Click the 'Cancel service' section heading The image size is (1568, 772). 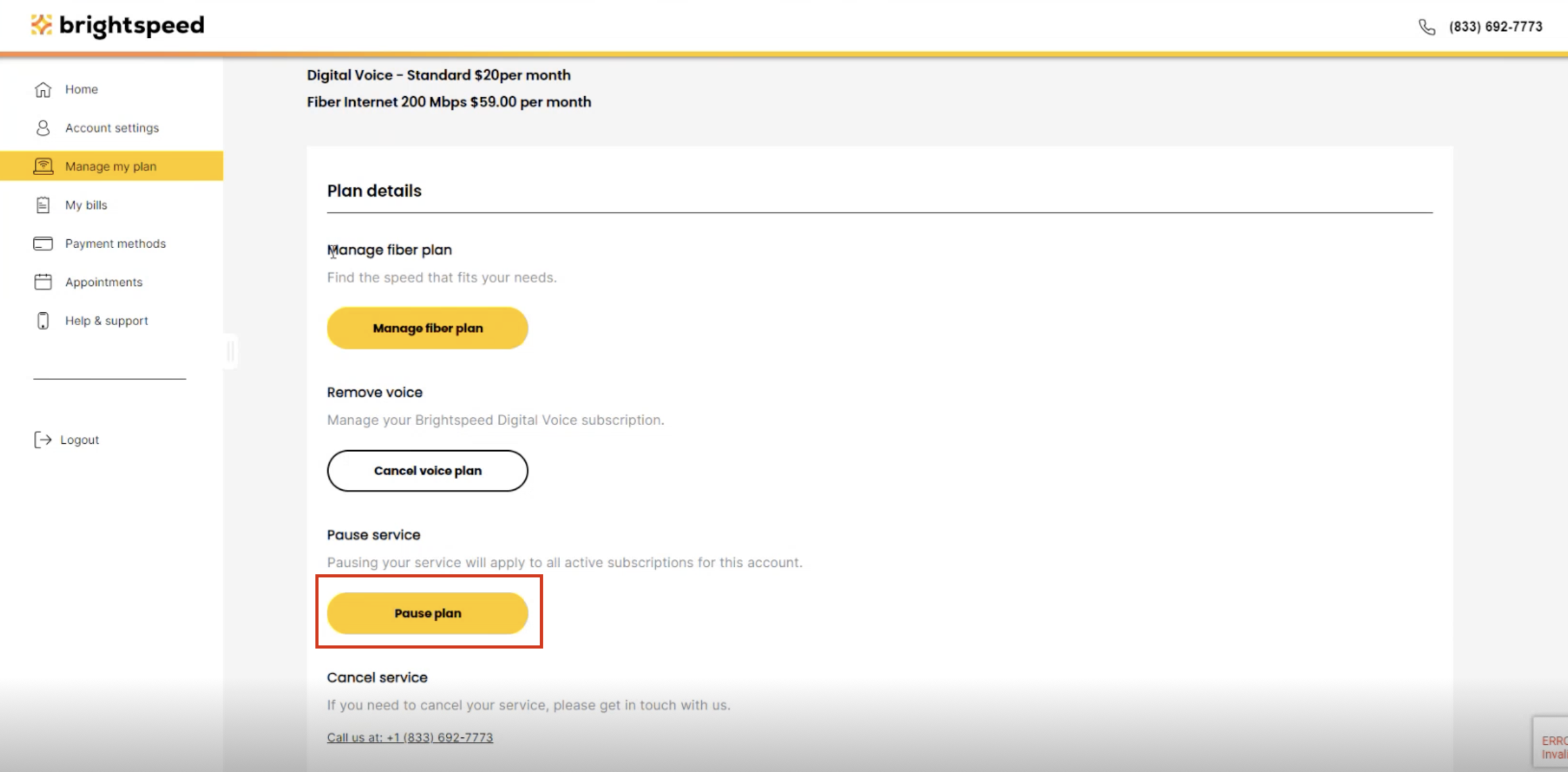pyautogui.click(x=377, y=678)
